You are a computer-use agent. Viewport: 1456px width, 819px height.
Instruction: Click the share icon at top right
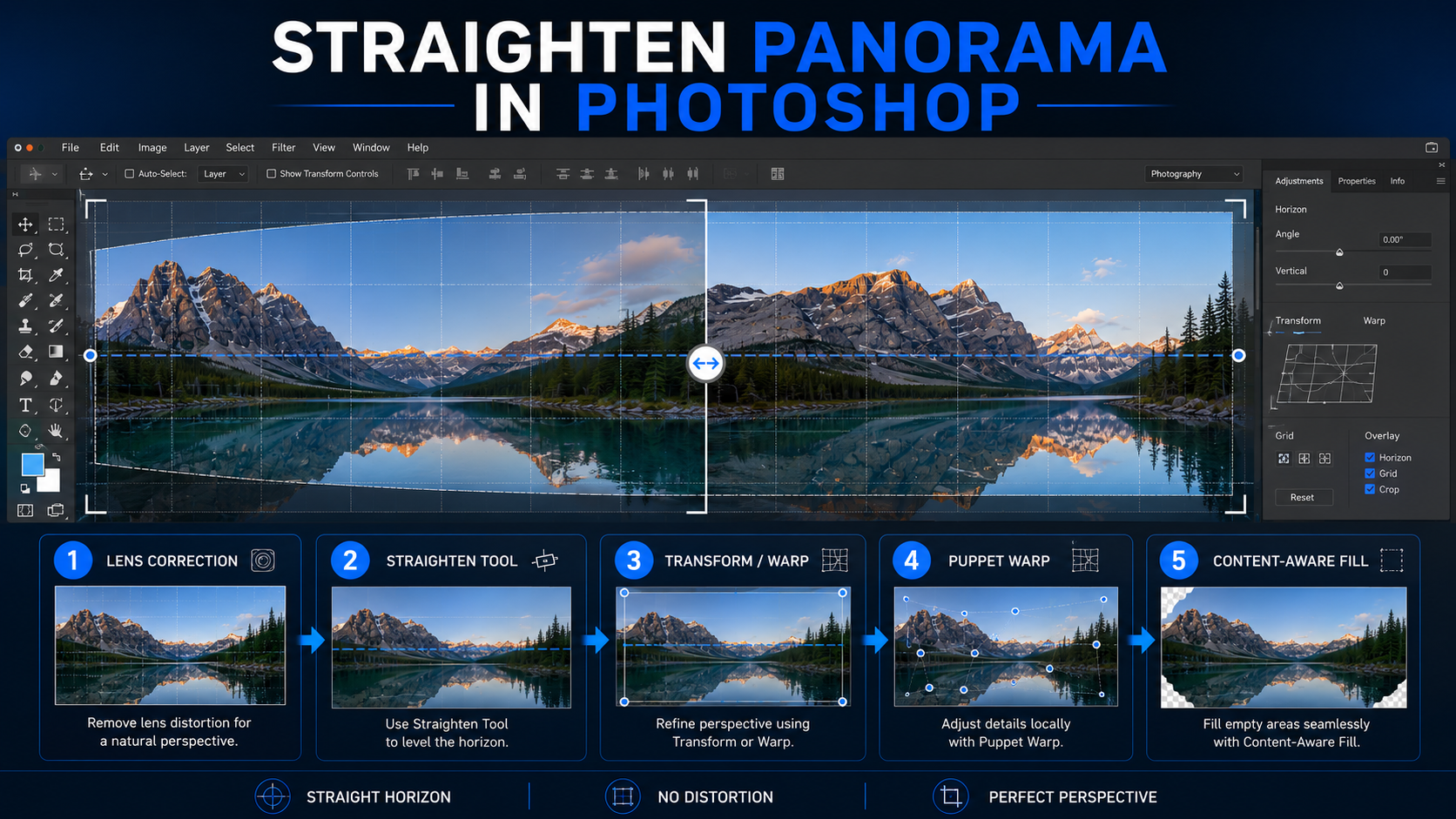(1431, 148)
